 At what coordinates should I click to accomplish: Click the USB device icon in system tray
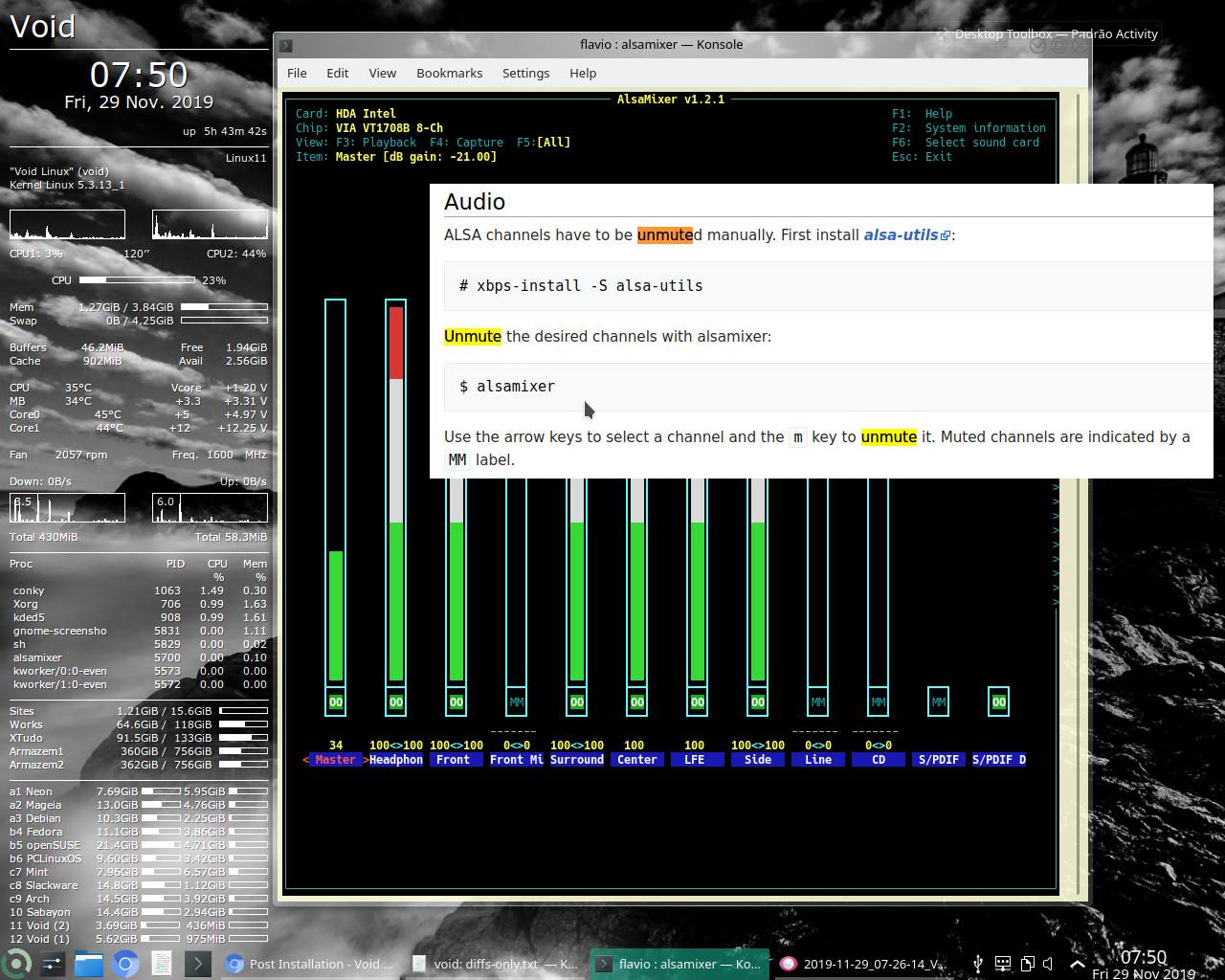pyautogui.click(x=978, y=964)
